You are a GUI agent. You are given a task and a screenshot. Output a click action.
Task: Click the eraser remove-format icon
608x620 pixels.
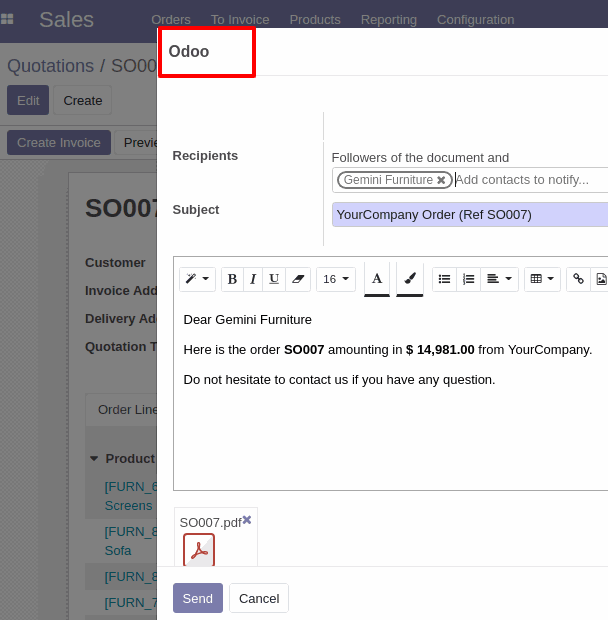[x=298, y=279]
